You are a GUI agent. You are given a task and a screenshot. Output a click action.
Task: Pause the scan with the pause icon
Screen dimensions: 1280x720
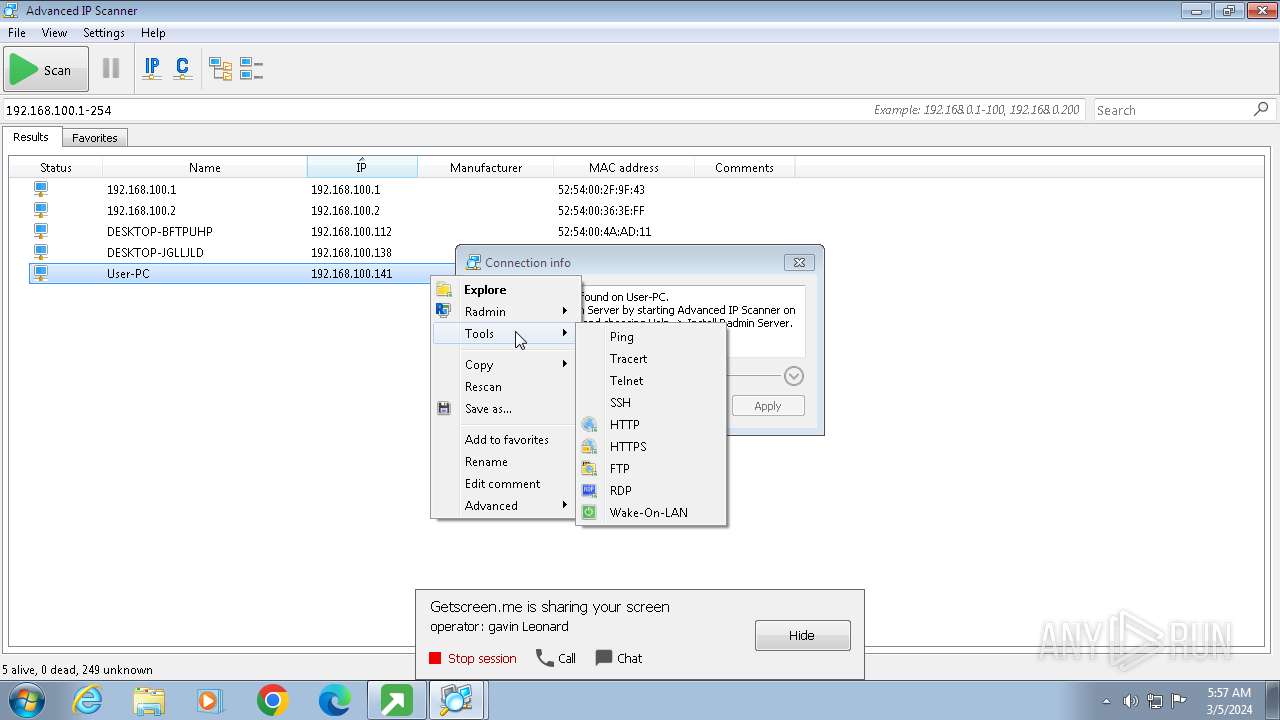(111, 69)
